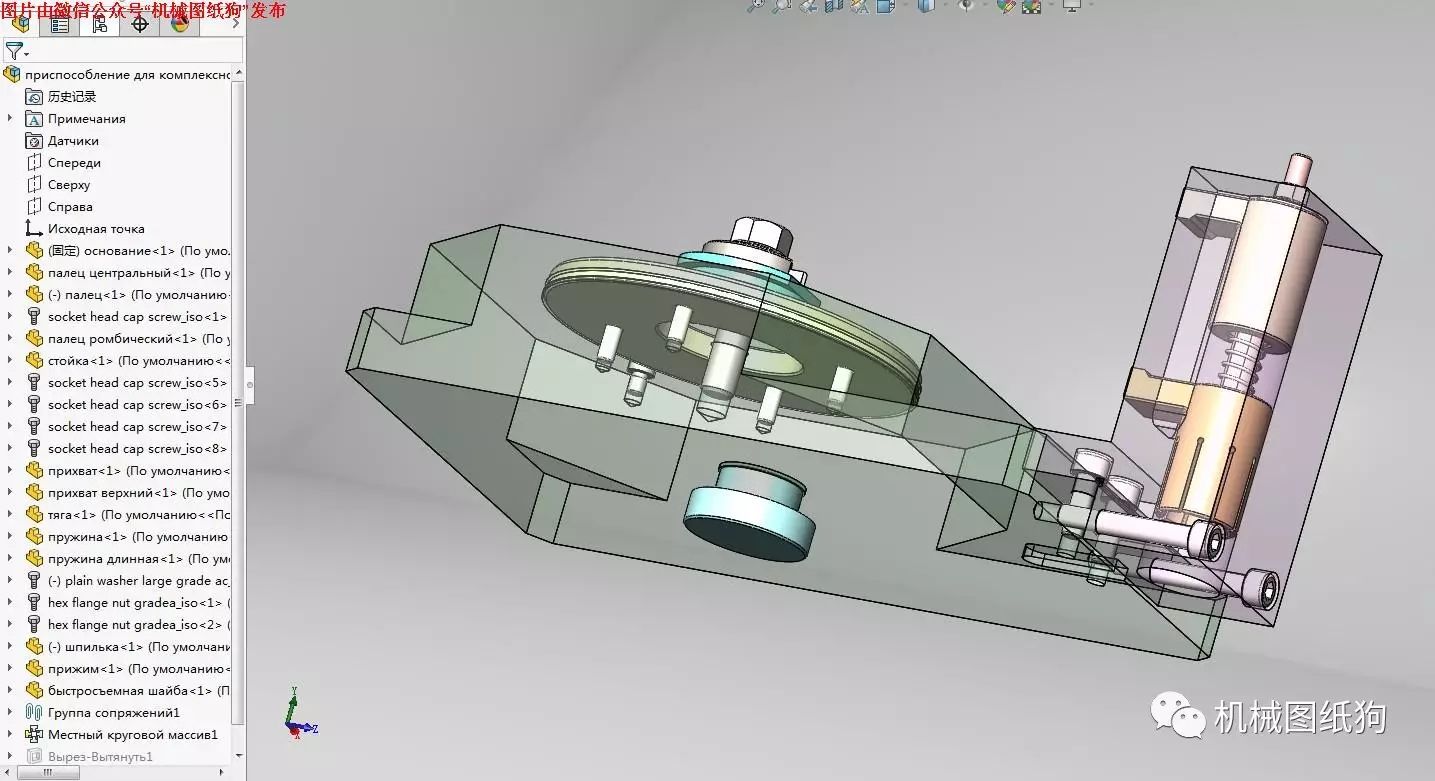Open the FeatureManager design tree tab
The height and width of the screenshot is (781, 1435).
pyautogui.click(x=20, y=23)
